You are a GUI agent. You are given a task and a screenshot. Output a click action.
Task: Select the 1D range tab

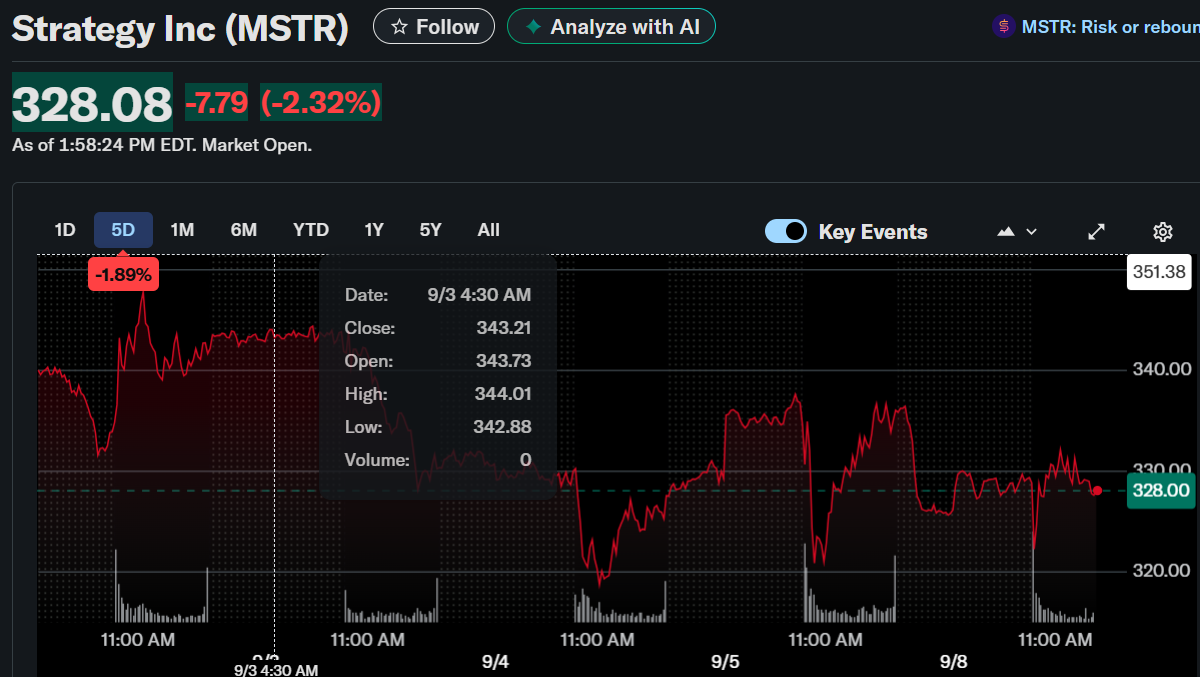point(65,230)
